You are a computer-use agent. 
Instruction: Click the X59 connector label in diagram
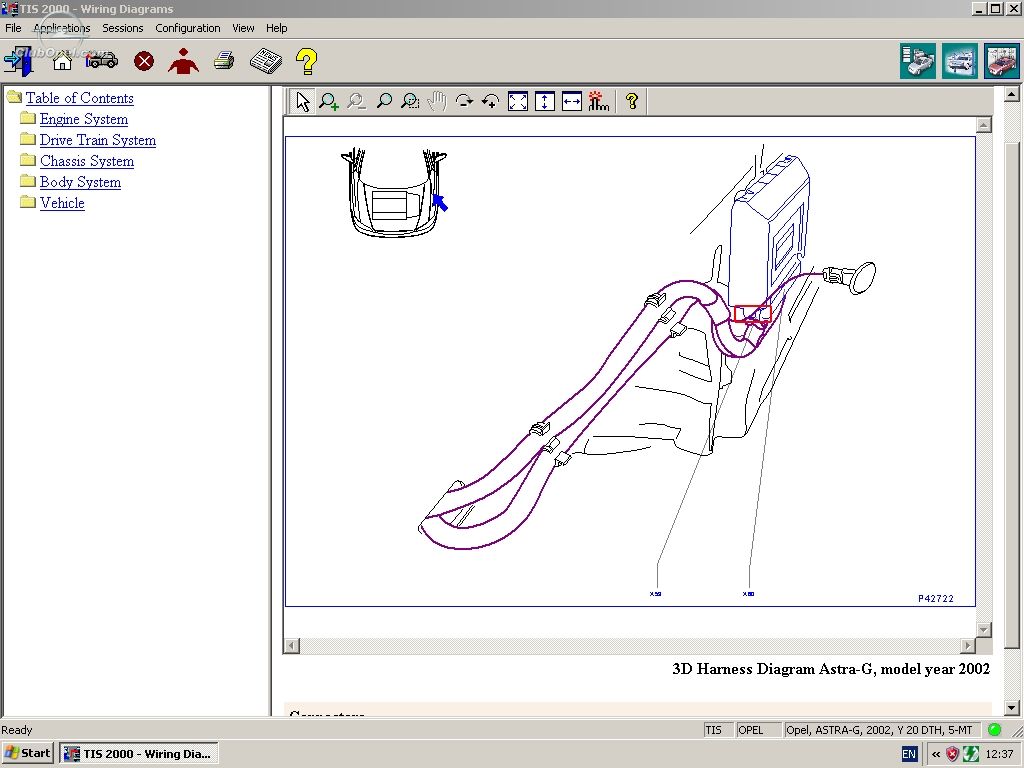tap(656, 594)
